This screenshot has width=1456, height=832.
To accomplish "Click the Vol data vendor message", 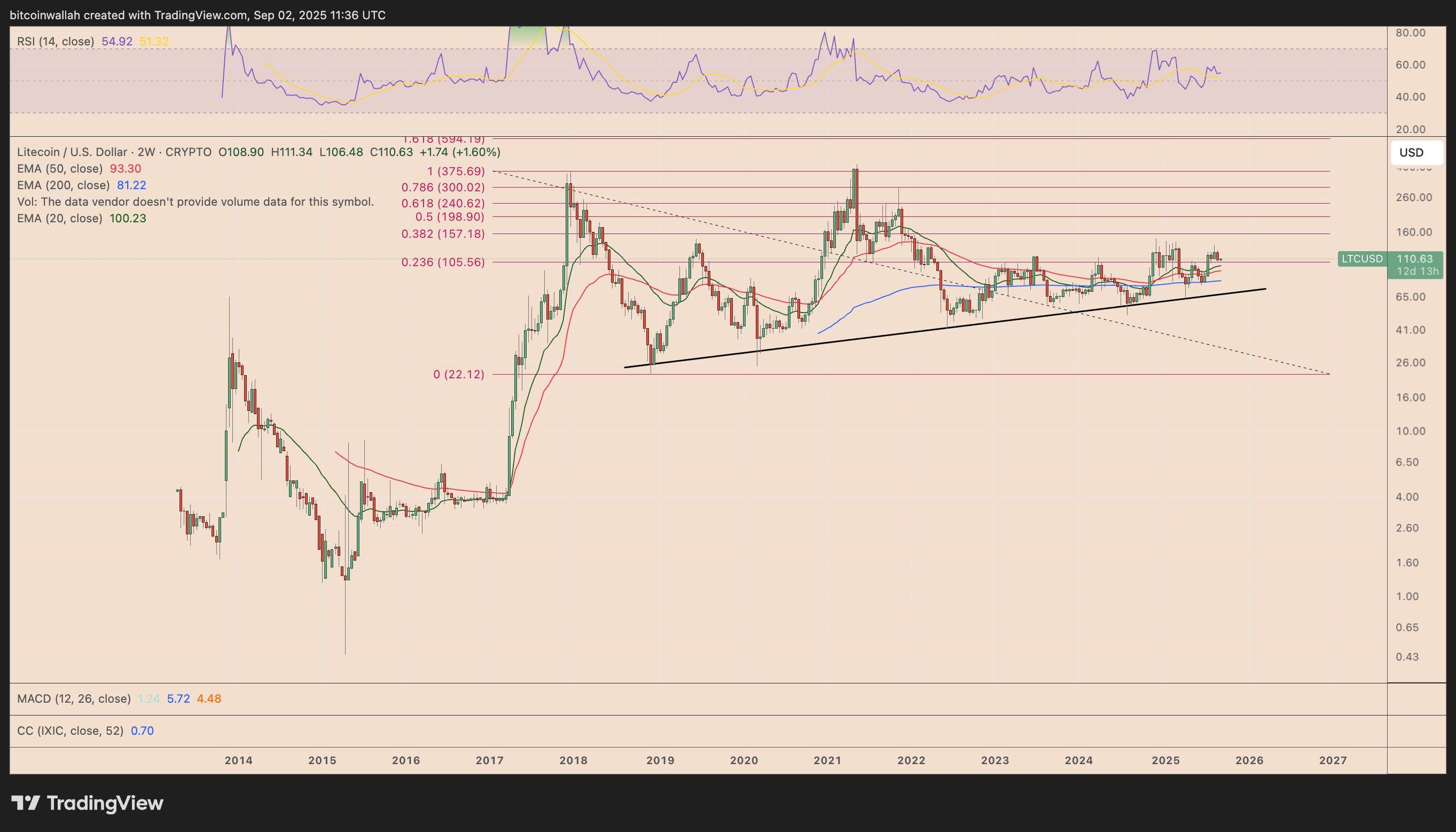I will (195, 201).
